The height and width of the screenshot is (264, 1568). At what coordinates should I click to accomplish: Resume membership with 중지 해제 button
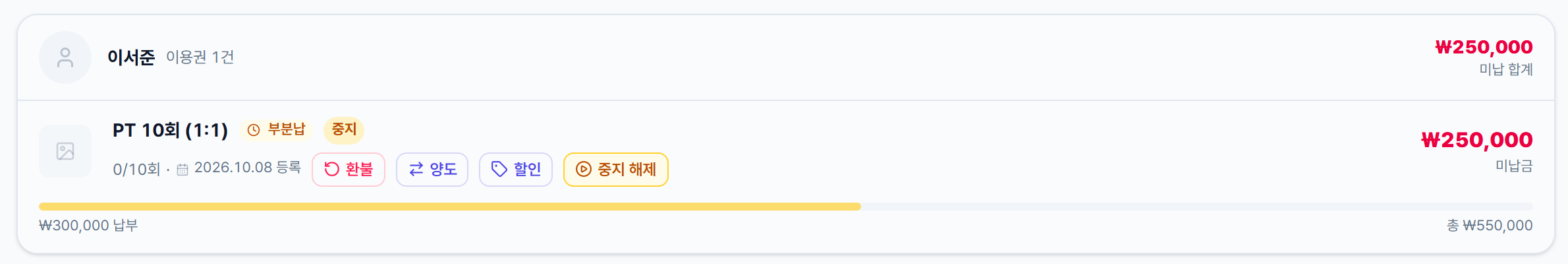[x=616, y=170]
